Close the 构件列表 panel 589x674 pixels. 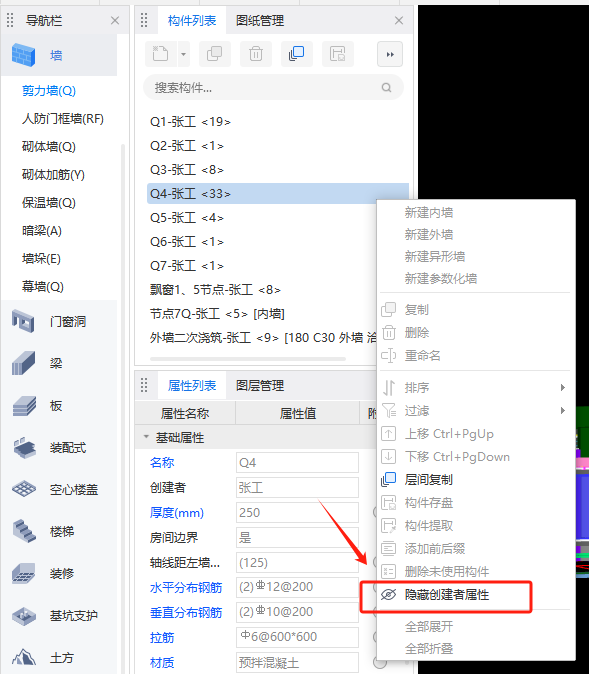click(x=399, y=20)
